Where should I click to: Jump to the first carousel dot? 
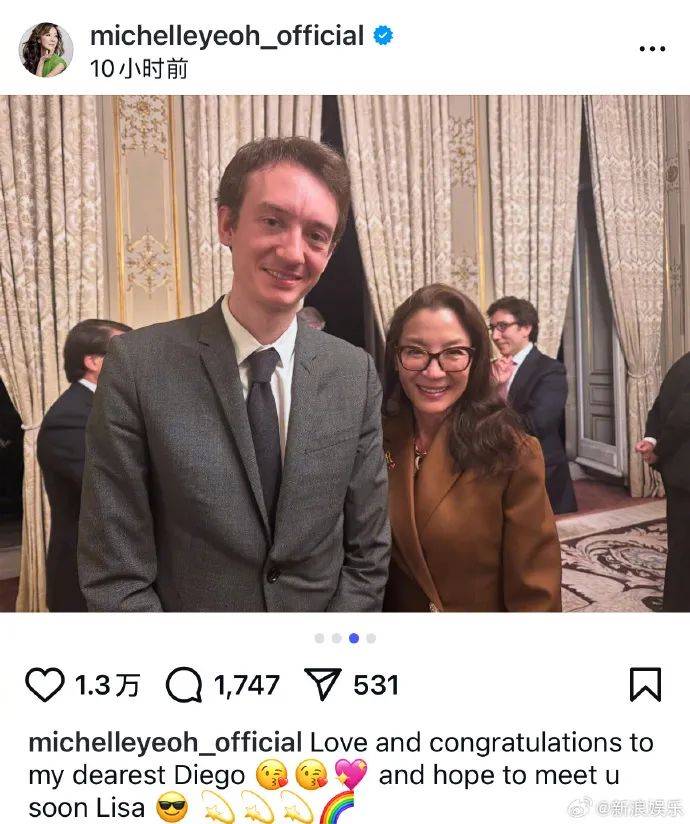[320, 638]
